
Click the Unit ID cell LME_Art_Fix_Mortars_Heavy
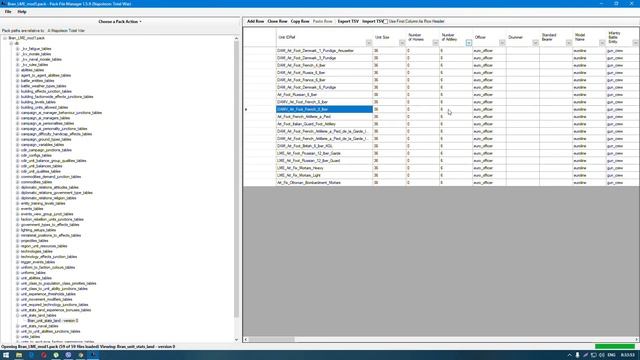pos(324,168)
